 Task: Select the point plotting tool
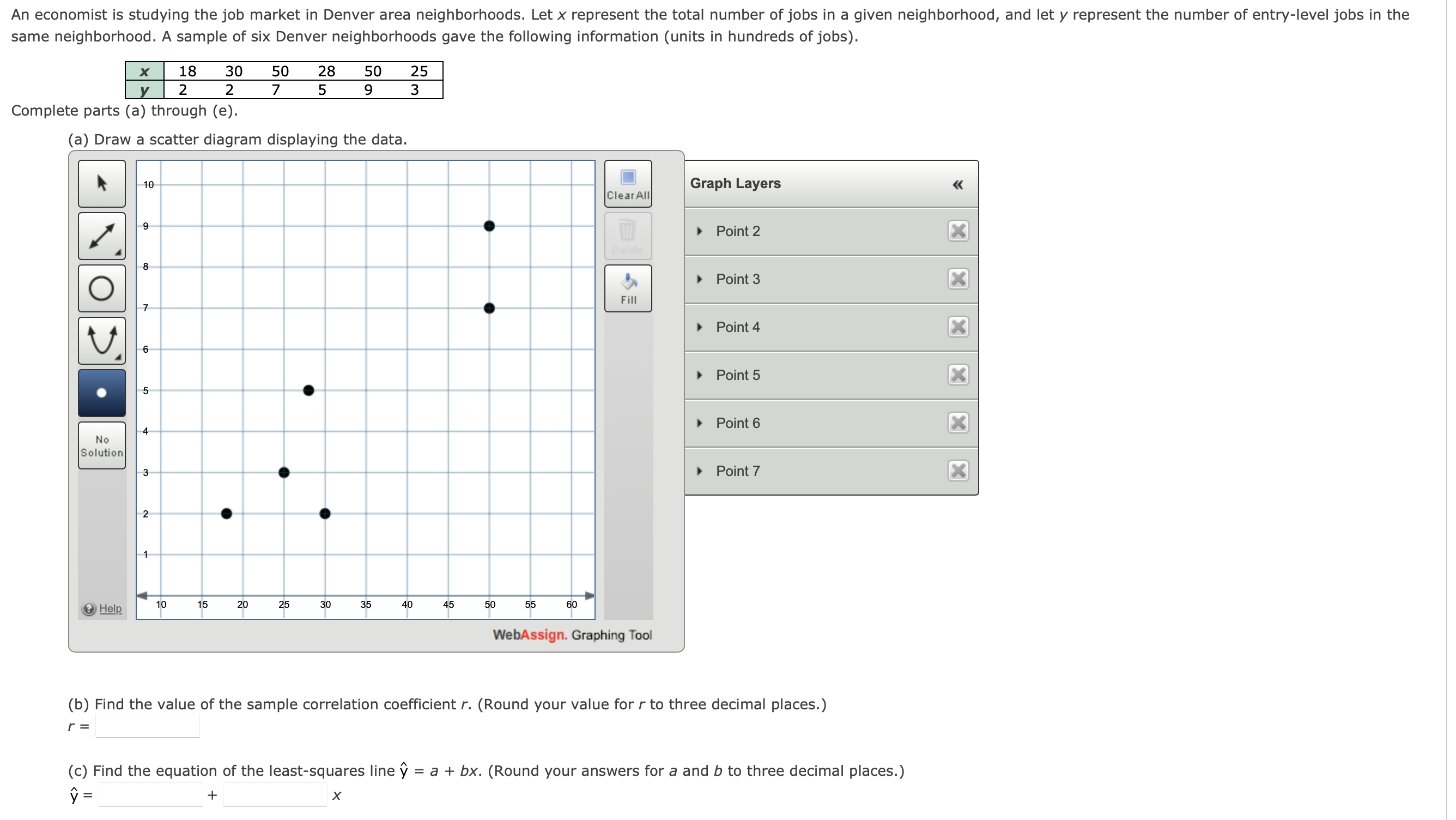point(102,393)
